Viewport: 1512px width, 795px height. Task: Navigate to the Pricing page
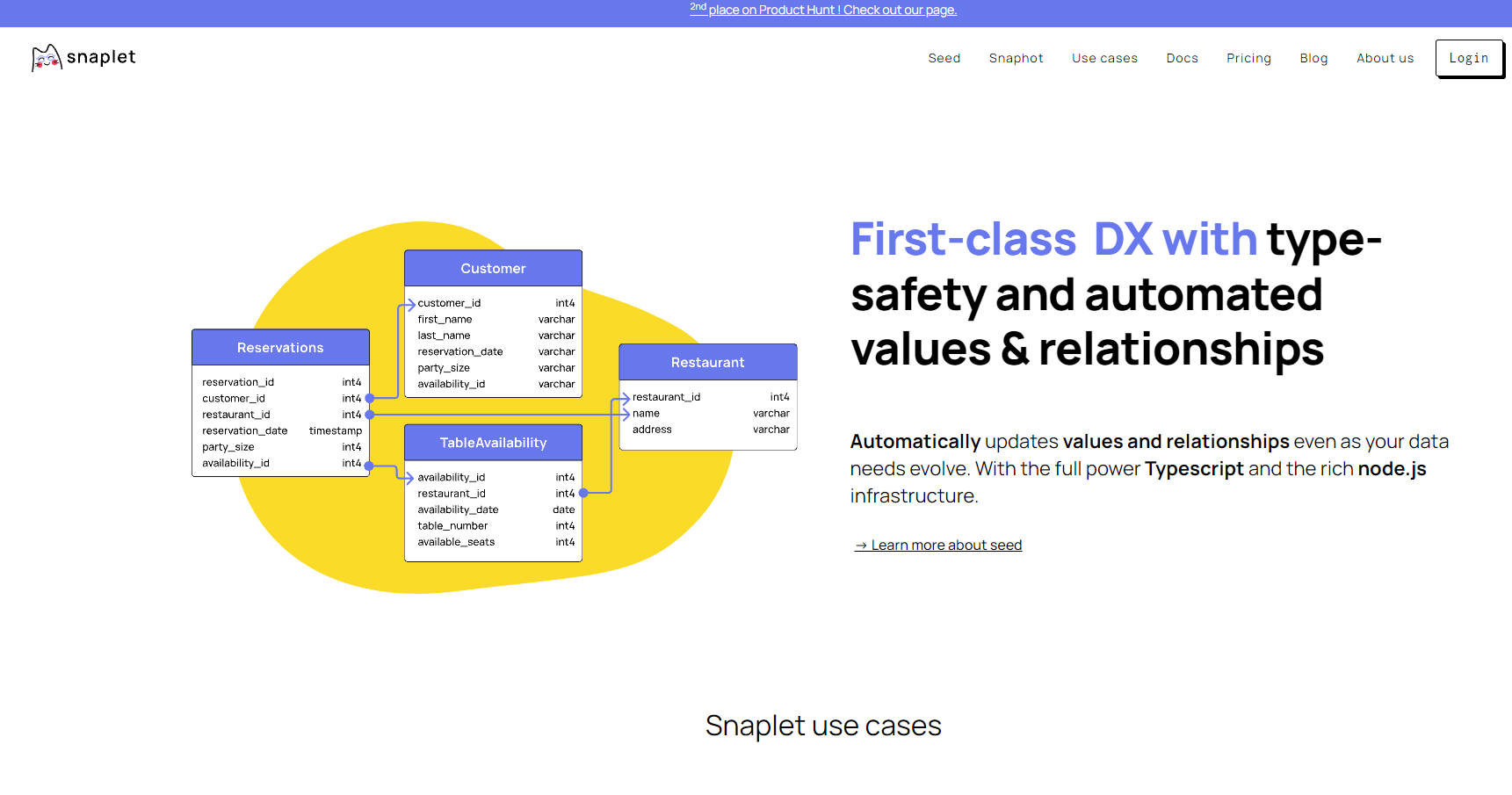pyautogui.click(x=1248, y=58)
